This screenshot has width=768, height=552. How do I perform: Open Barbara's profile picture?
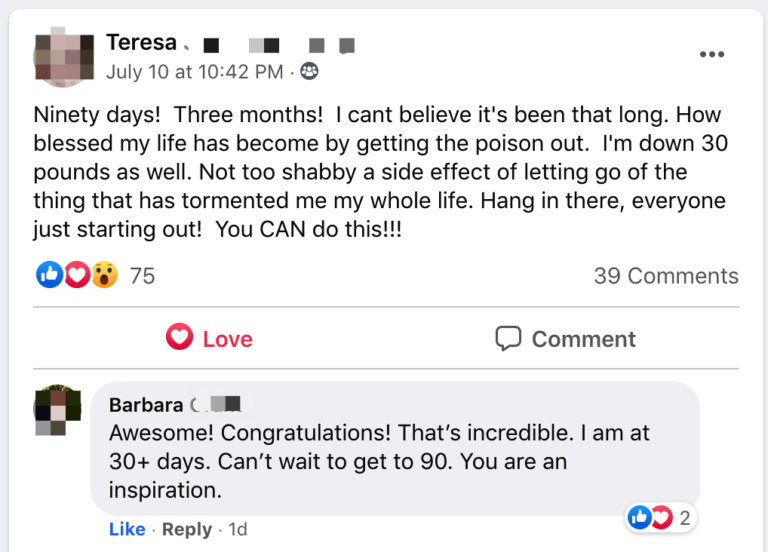point(57,412)
